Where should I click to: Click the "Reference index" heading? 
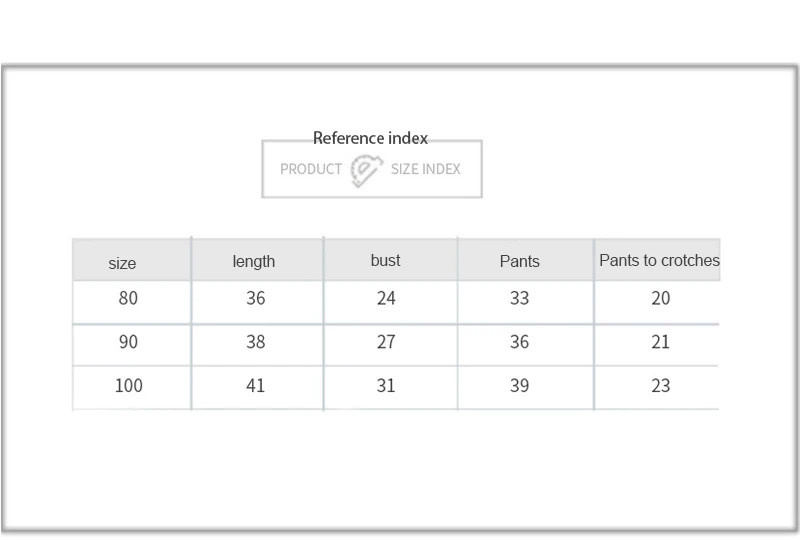tap(370, 138)
